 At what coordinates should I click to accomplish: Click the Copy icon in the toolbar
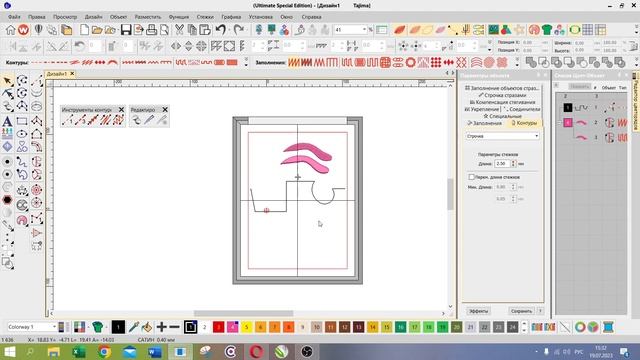pos(192,30)
